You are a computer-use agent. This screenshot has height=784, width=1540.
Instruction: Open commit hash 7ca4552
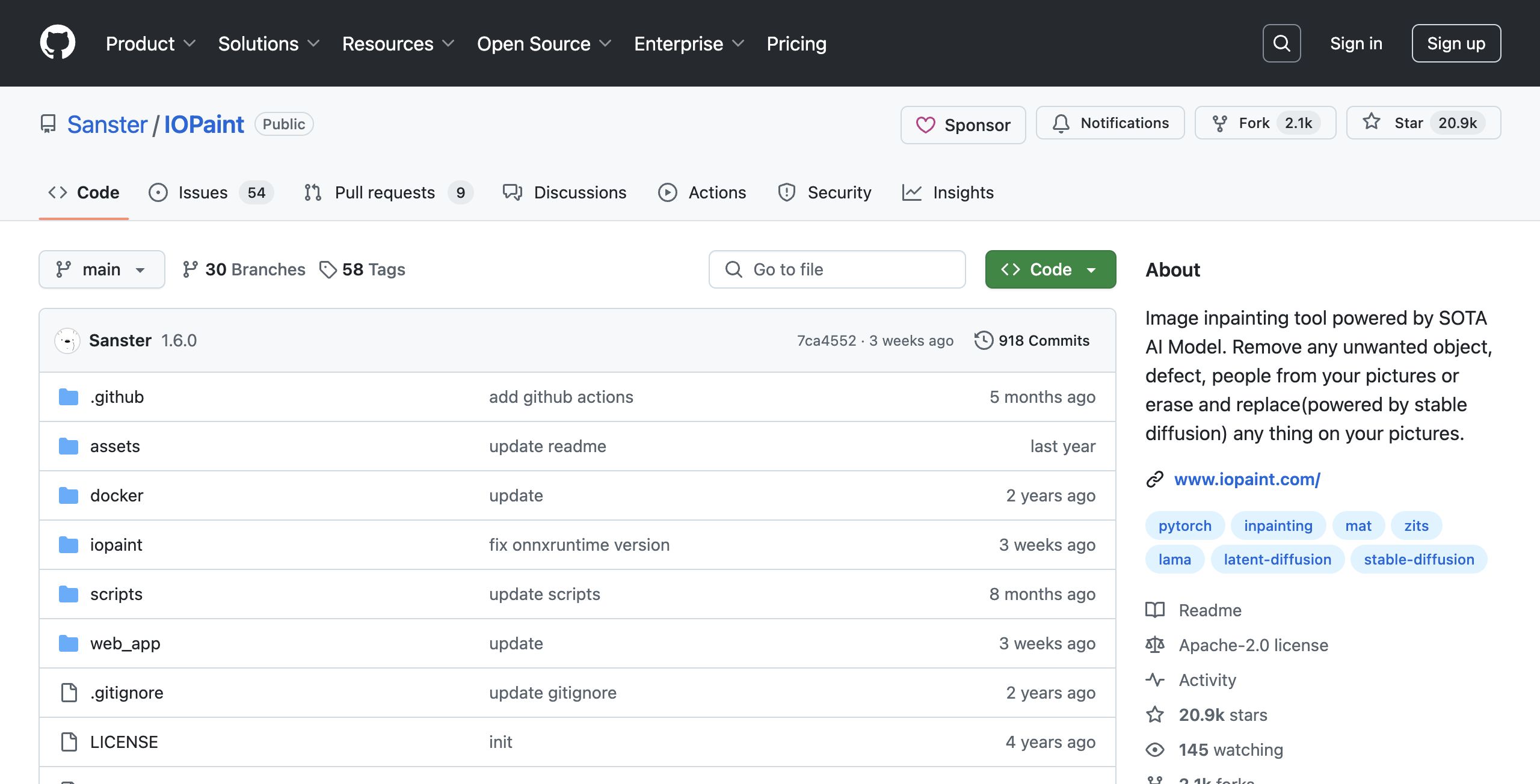(x=826, y=340)
